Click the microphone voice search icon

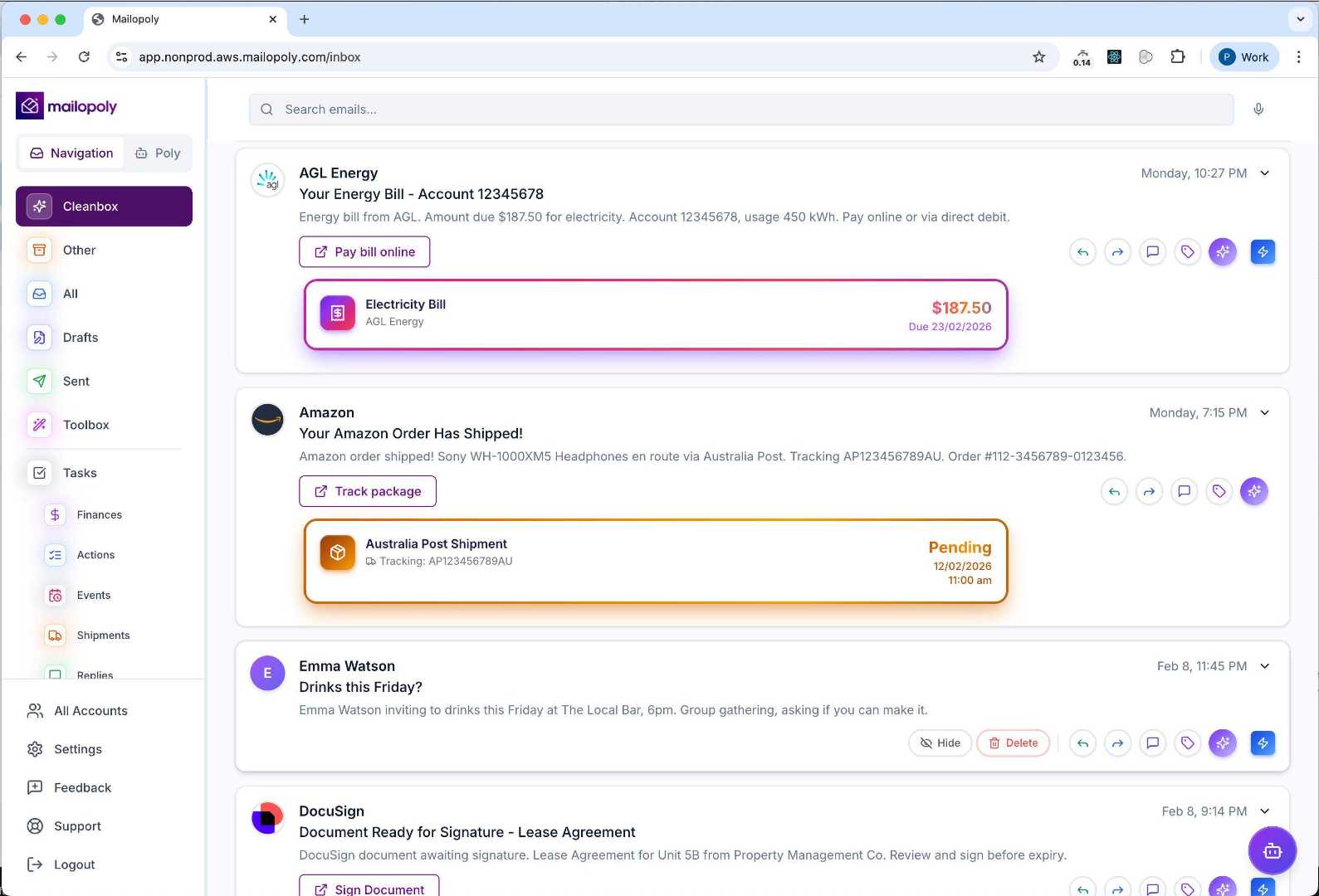tap(1258, 110)
